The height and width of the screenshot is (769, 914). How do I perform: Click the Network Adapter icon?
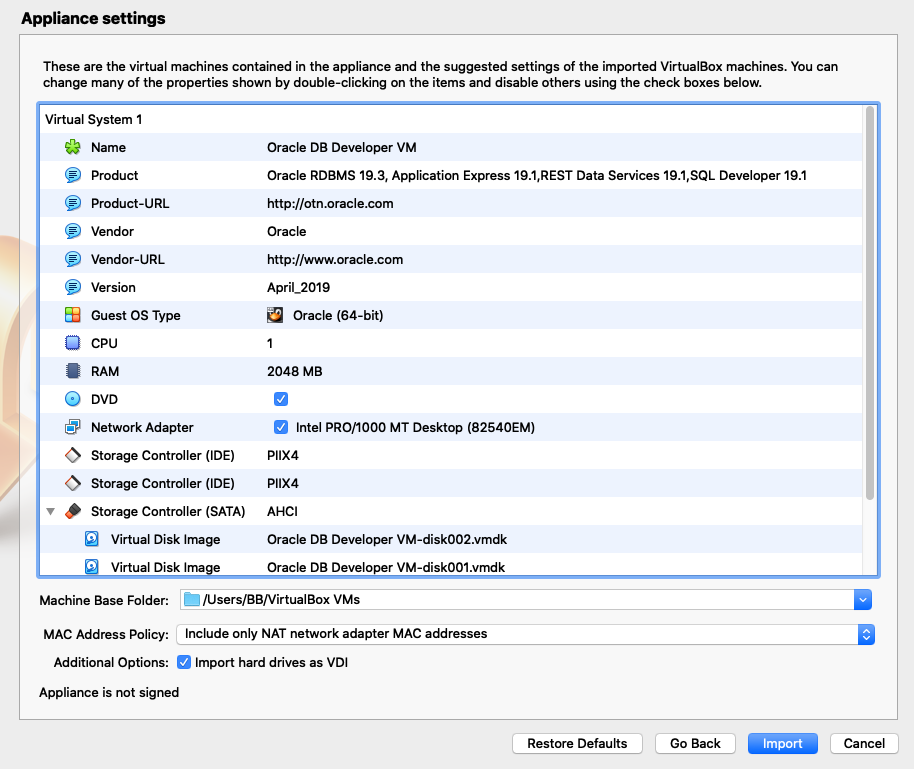point(72,427)
